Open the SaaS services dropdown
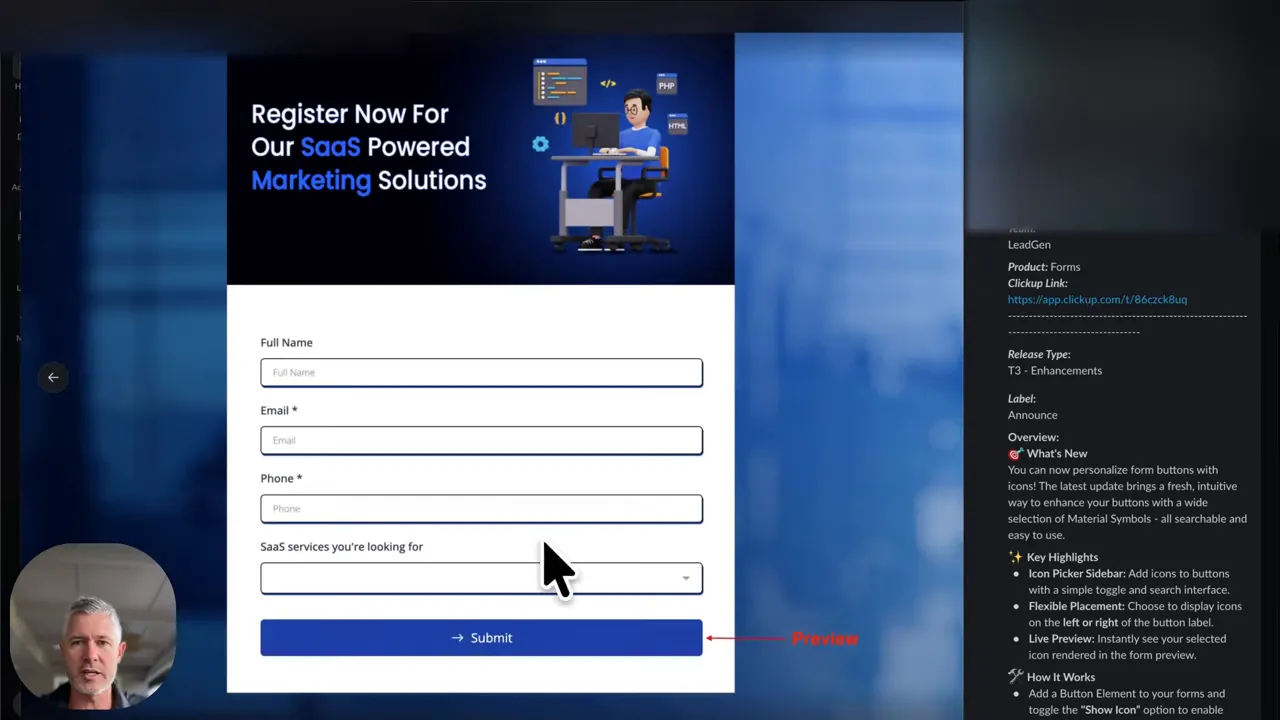The width and height of the screenshot is (1280, 720). coord(481,578)
